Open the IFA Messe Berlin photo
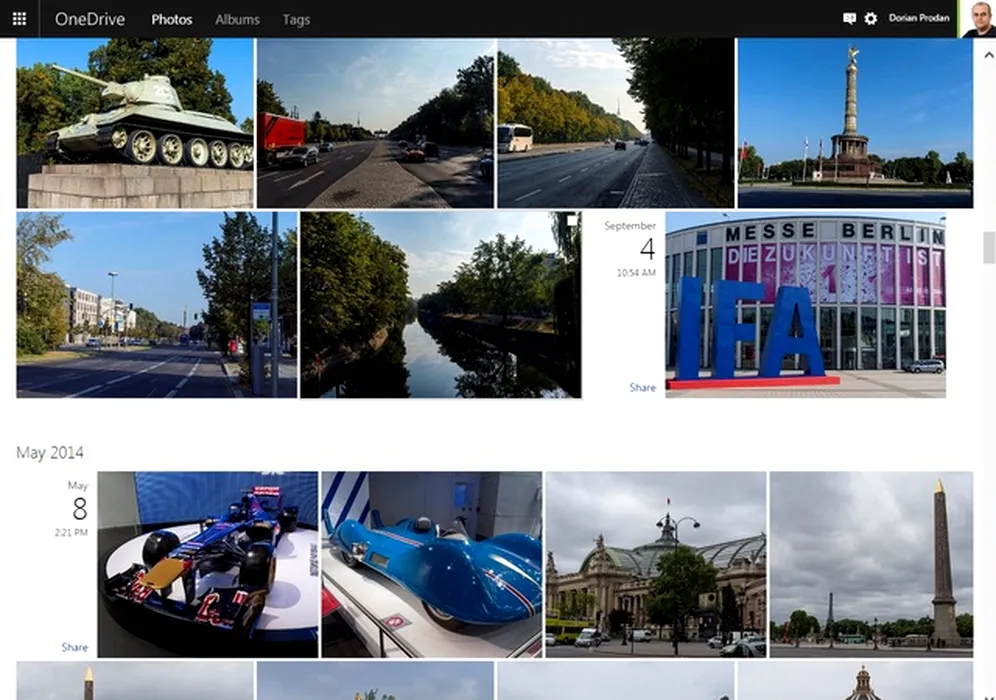 tap(805, 305)
